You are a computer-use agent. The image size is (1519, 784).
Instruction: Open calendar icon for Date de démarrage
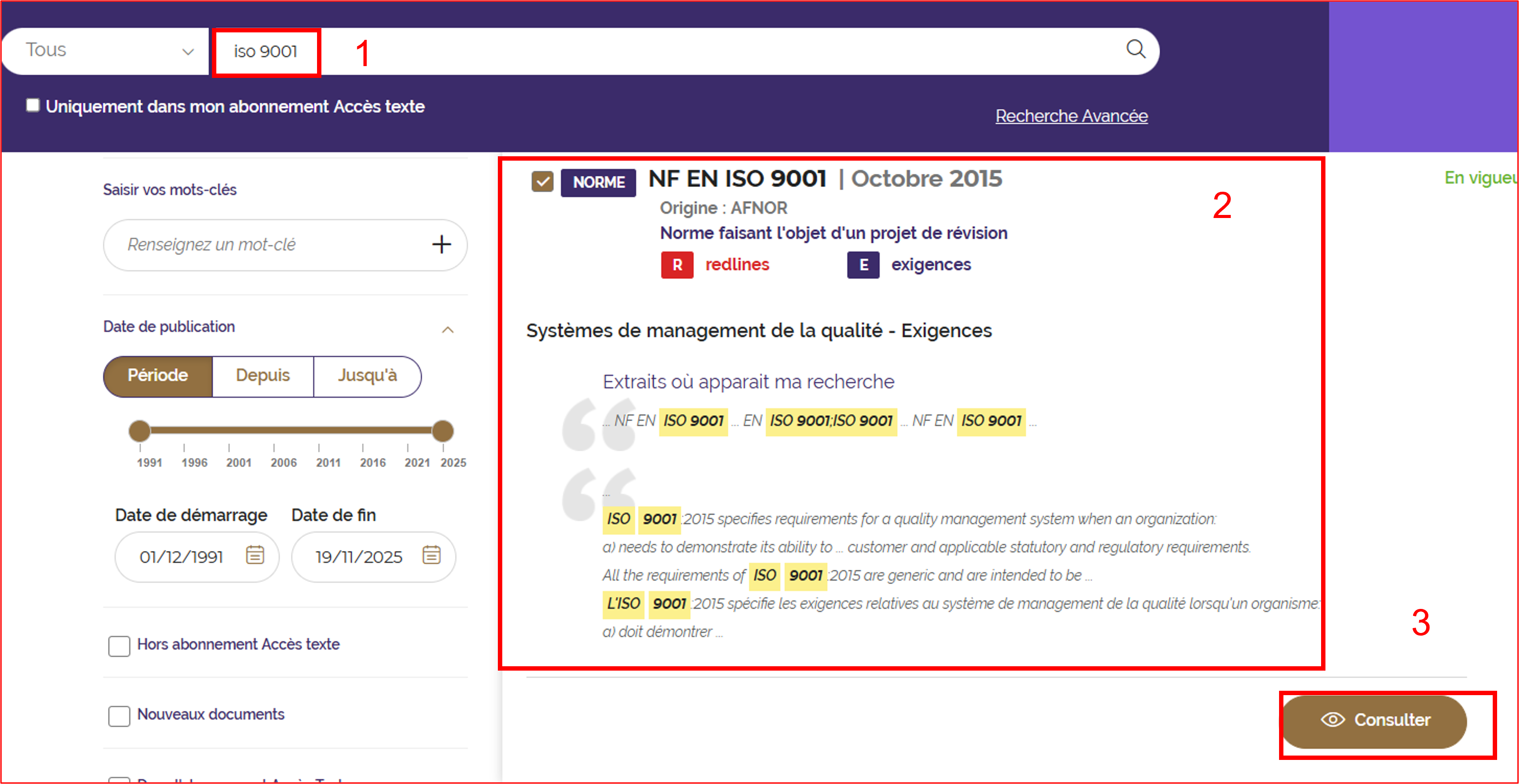click(x=255, y=555)
